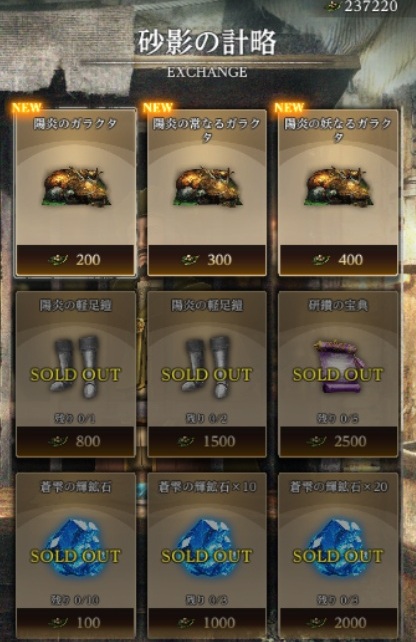The image size is (416, 642).
Task: Tap the 800 price bar
Action: [76, 441]
